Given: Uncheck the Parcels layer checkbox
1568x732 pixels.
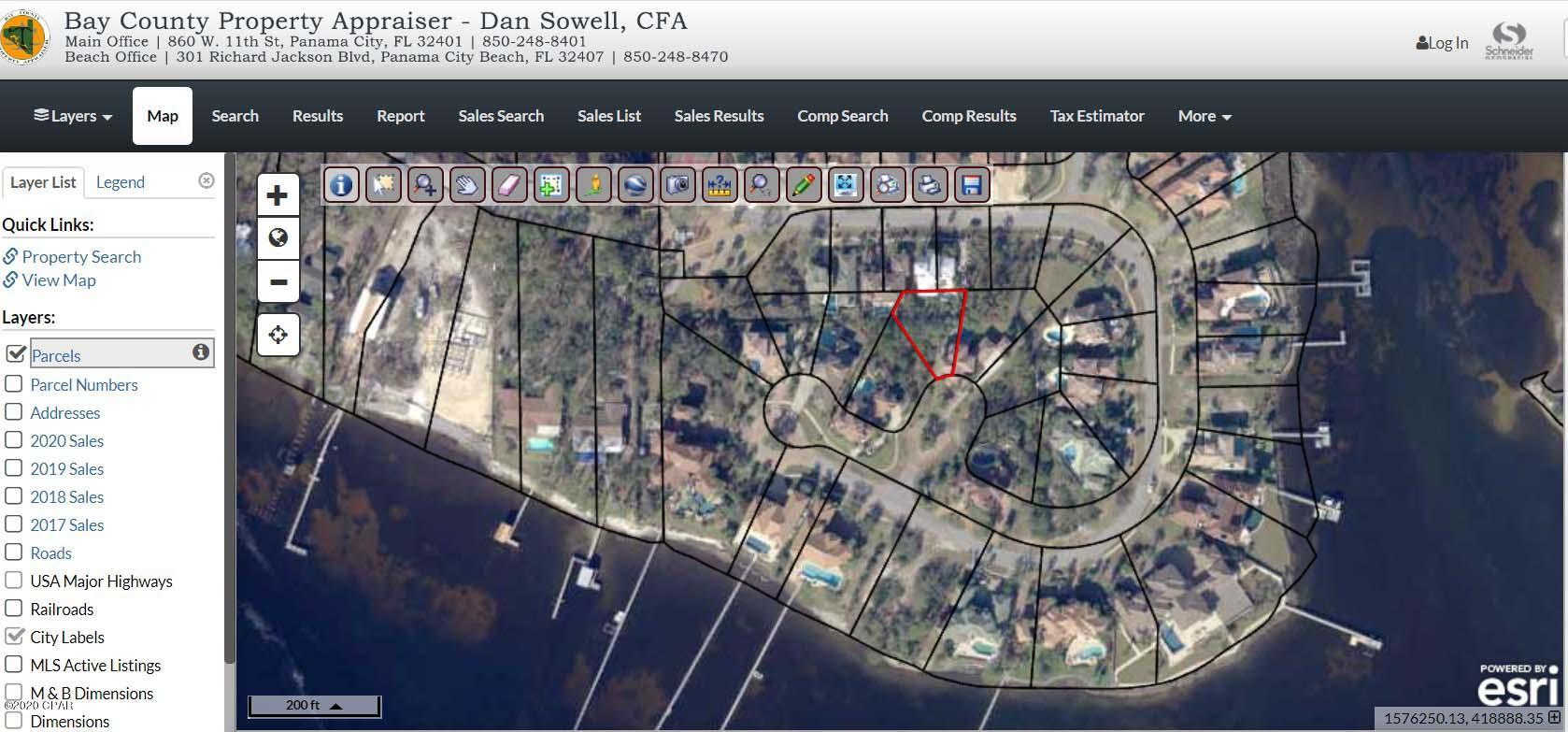Looking at the screenshot, I should tap(16, 353).
